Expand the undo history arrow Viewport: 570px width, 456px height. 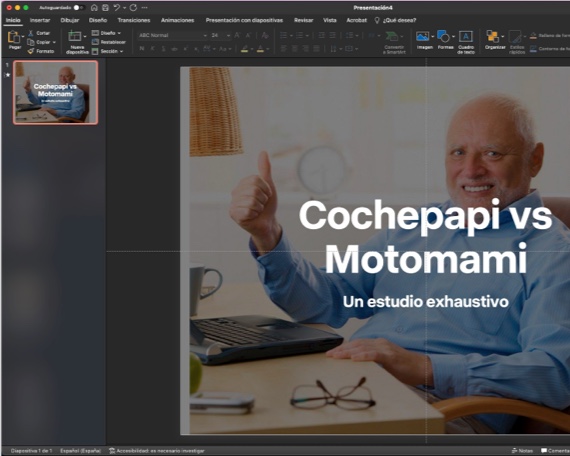click(x=125, y=8)
